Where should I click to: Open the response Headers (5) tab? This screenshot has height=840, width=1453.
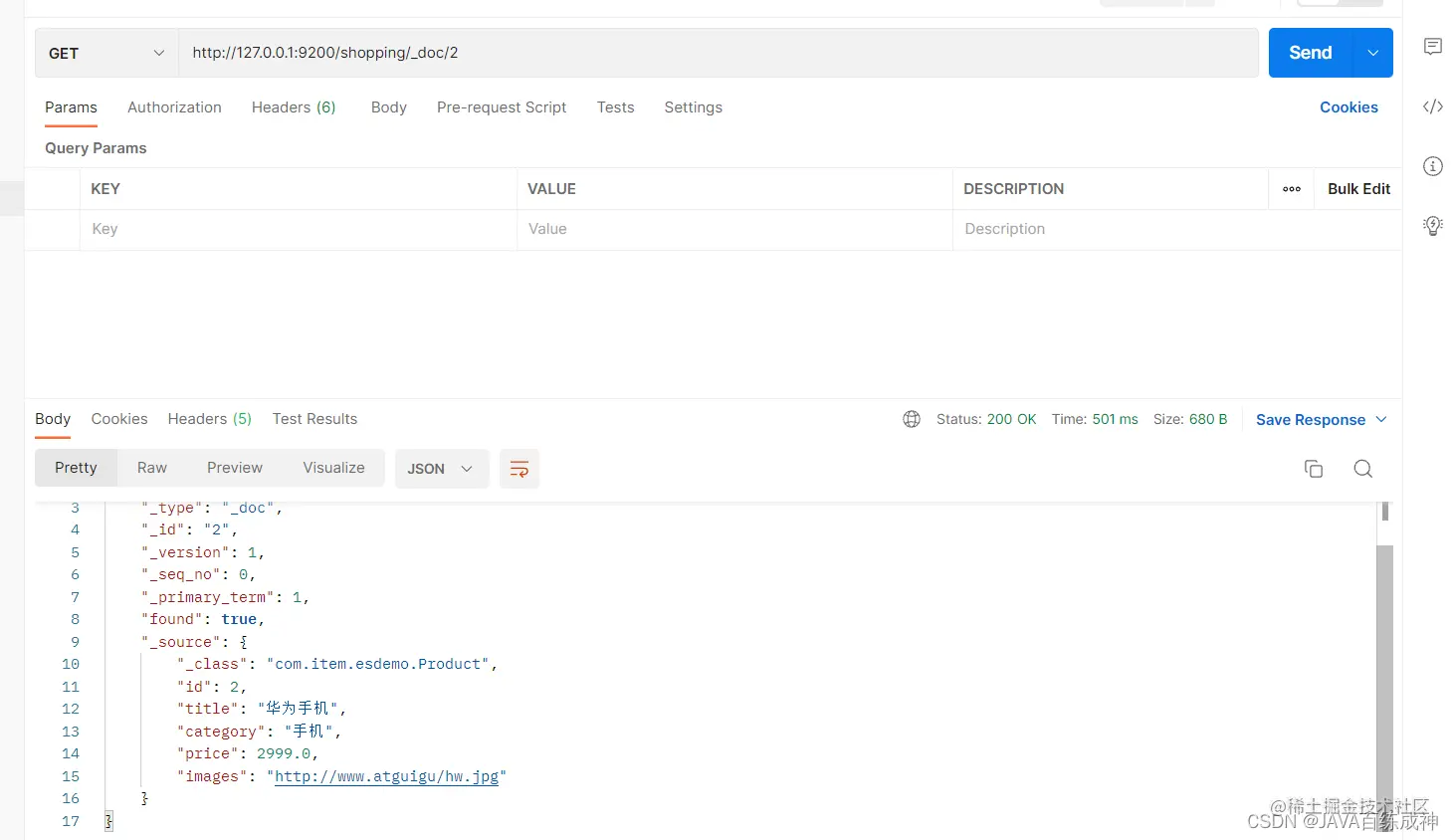(209, 419)
